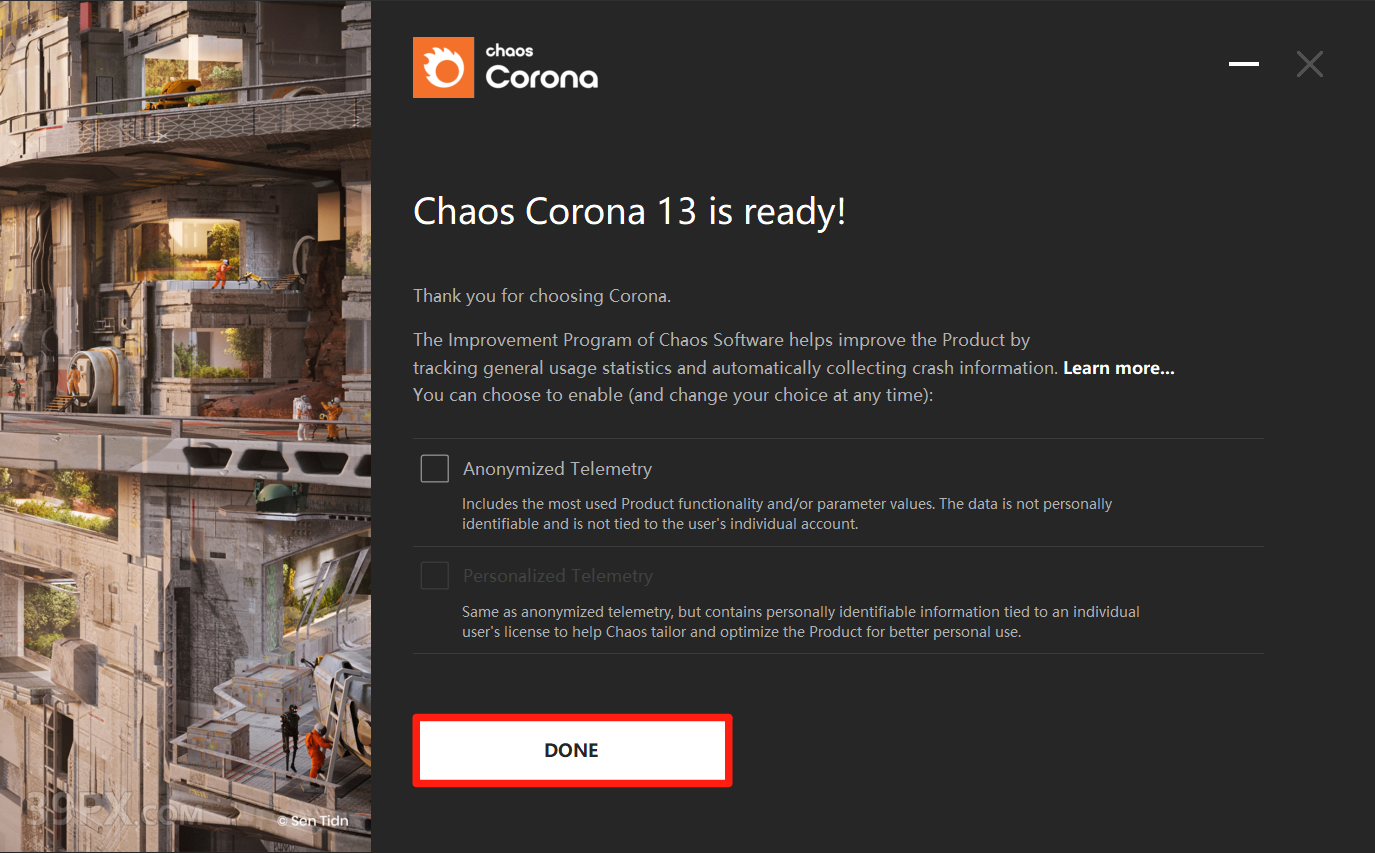Image resolution: width=1375 pixels, height=853 pixels.
Task: Click the "You can choose to enable" line
Action: coord(673,395)
